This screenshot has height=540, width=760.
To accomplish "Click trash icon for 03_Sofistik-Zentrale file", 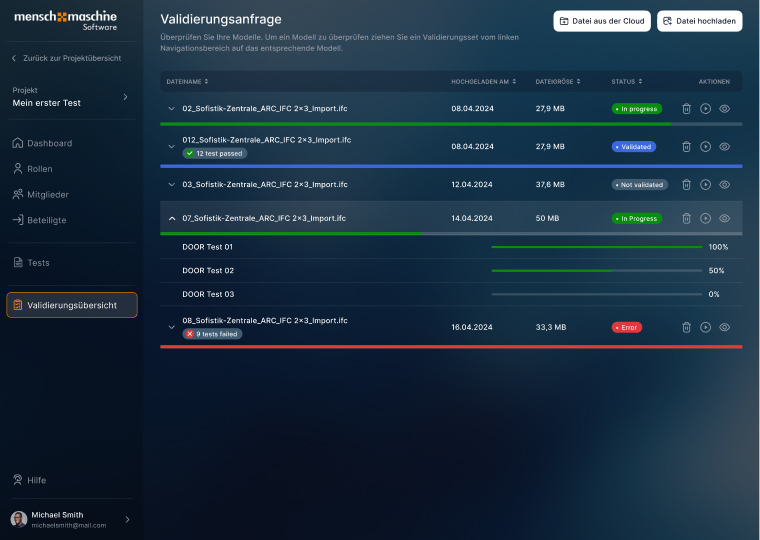I will [x=686, y=184].
